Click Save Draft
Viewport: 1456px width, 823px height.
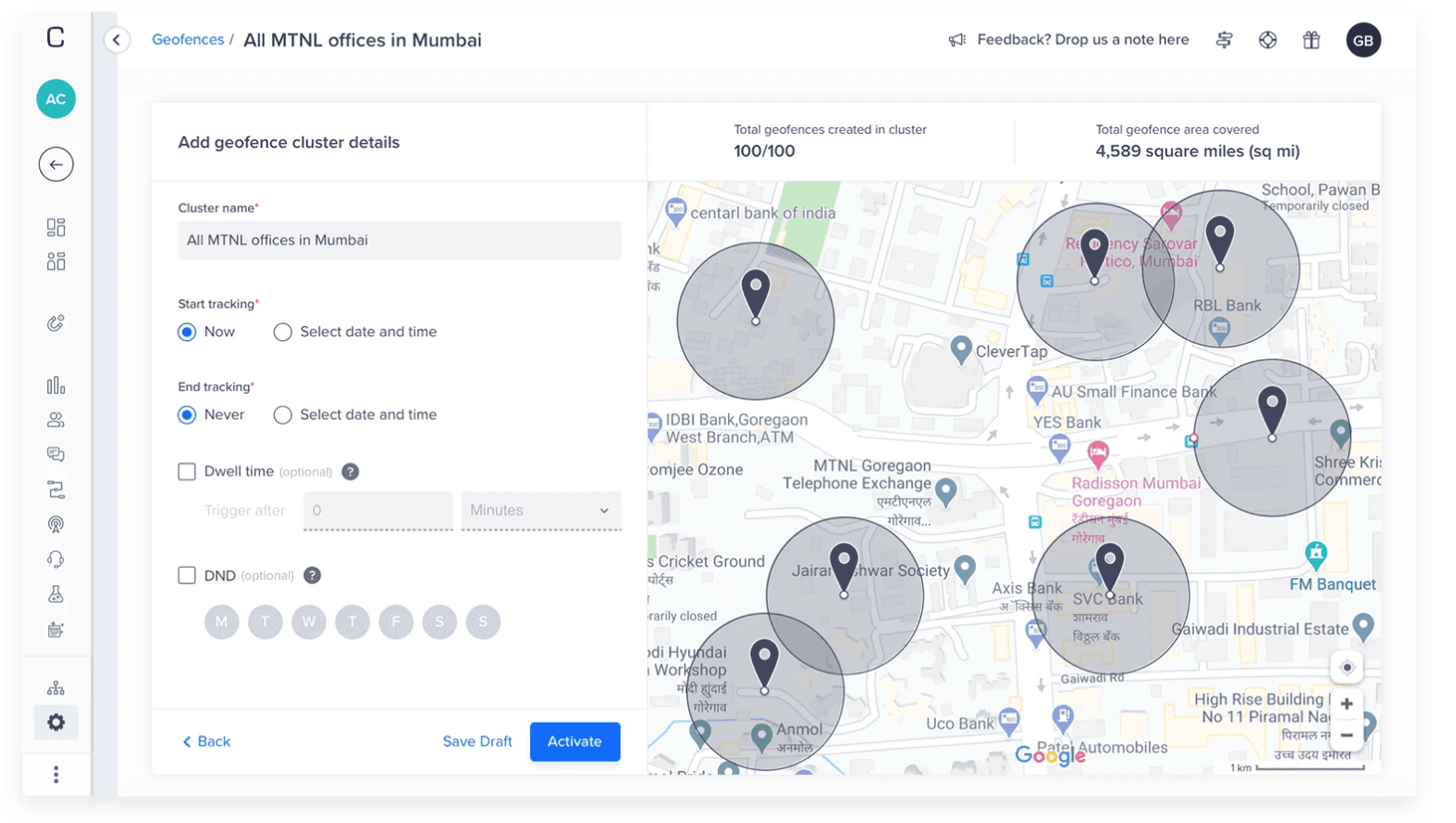(477, 741)
